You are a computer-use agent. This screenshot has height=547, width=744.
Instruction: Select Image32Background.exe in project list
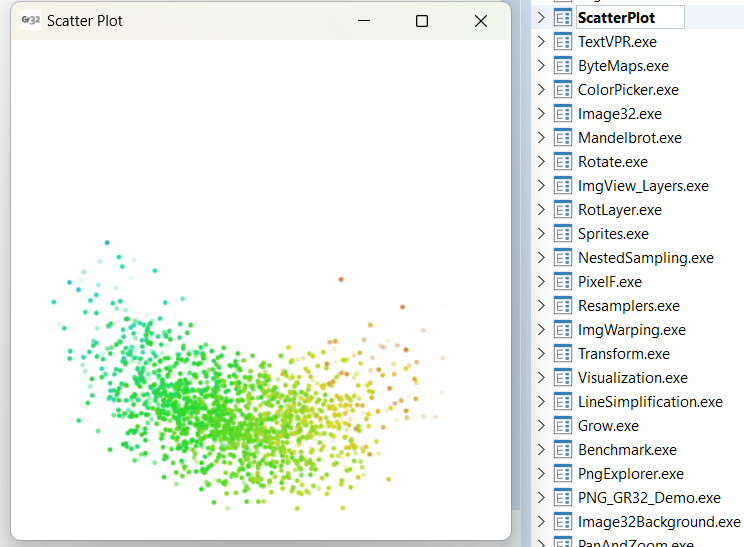tap(659, 522)
